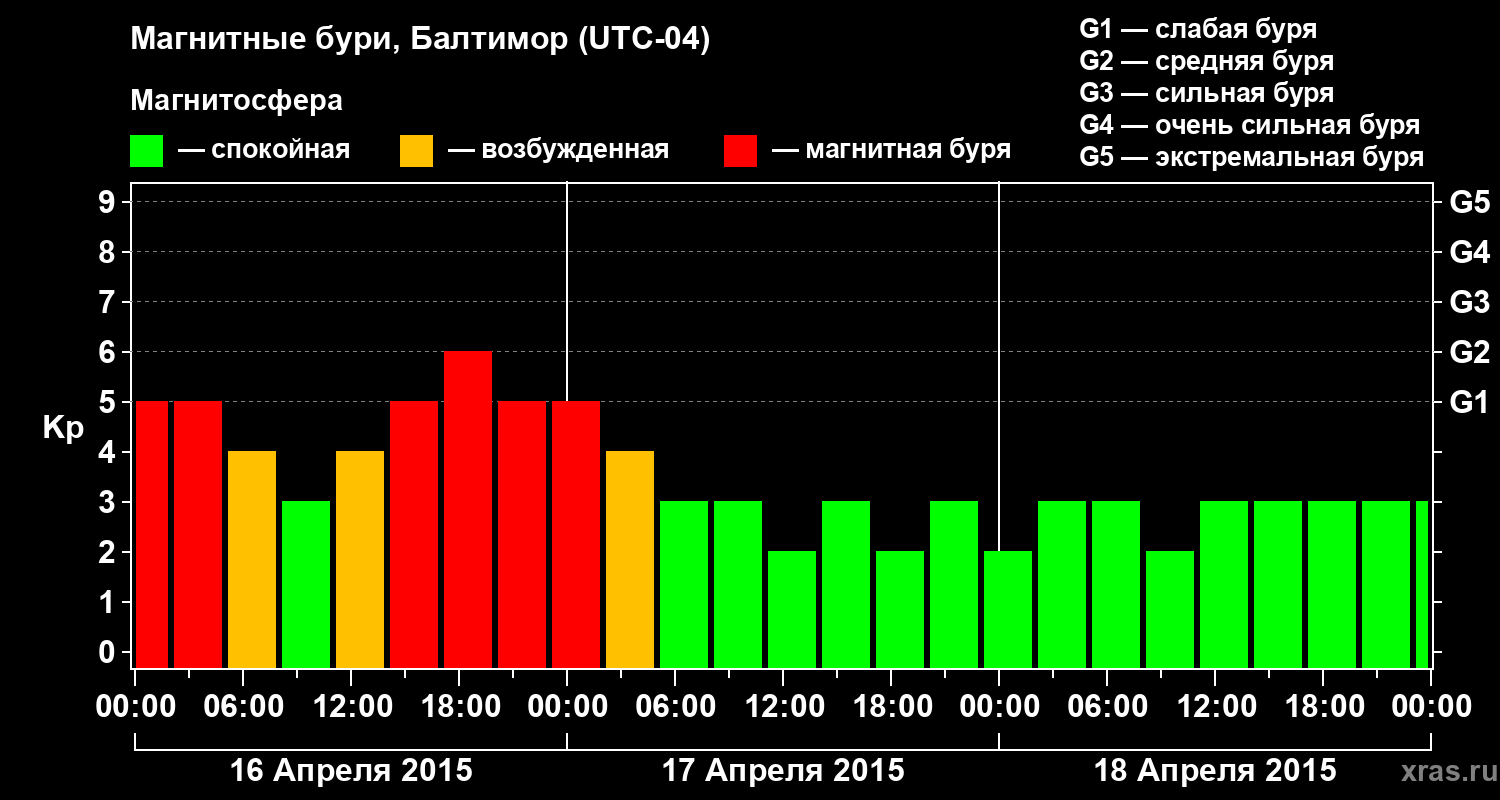Image resolution: width=1500 pixels, height=800 pixels.
Task: Click the '18 Апреля 2015' date label
Action: point(1215,771)
